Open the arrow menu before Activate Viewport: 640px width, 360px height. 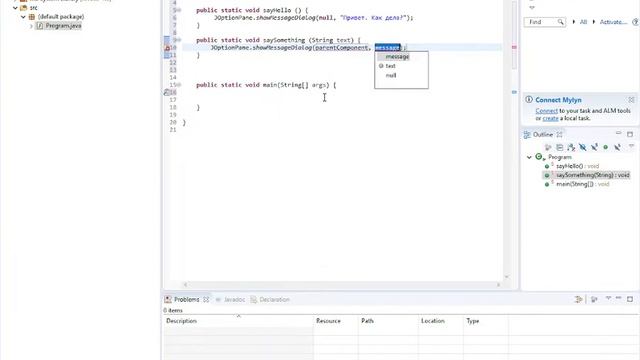point(594,22)
